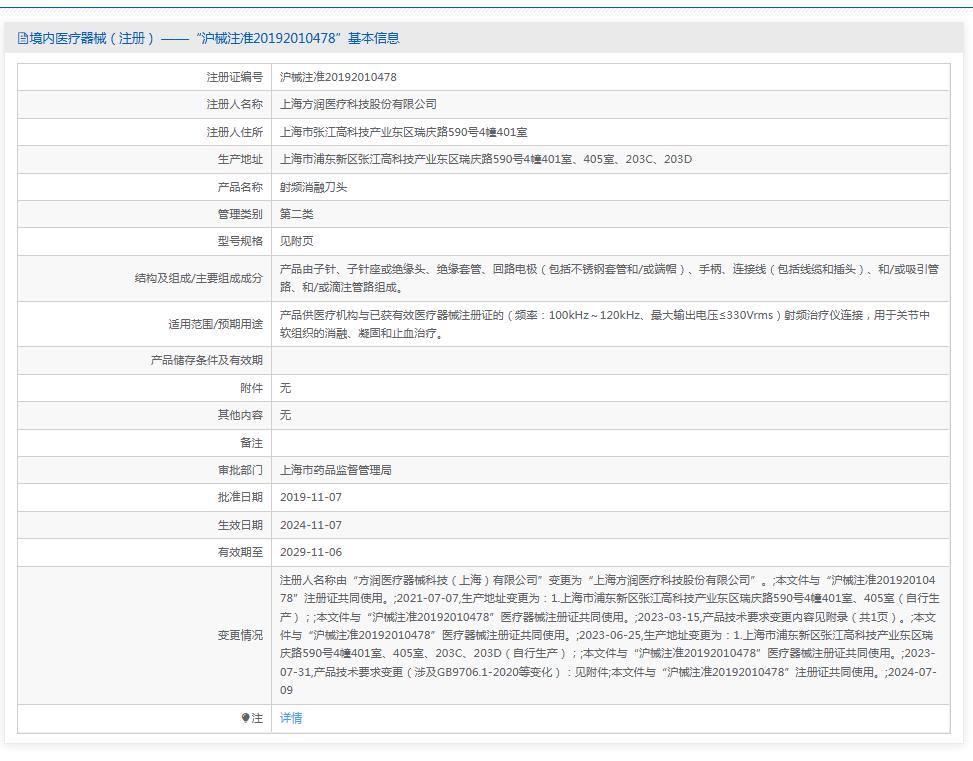Screen dimensions: 973x761
Task: Click the bulb icon beside 注
Action: 246,718
